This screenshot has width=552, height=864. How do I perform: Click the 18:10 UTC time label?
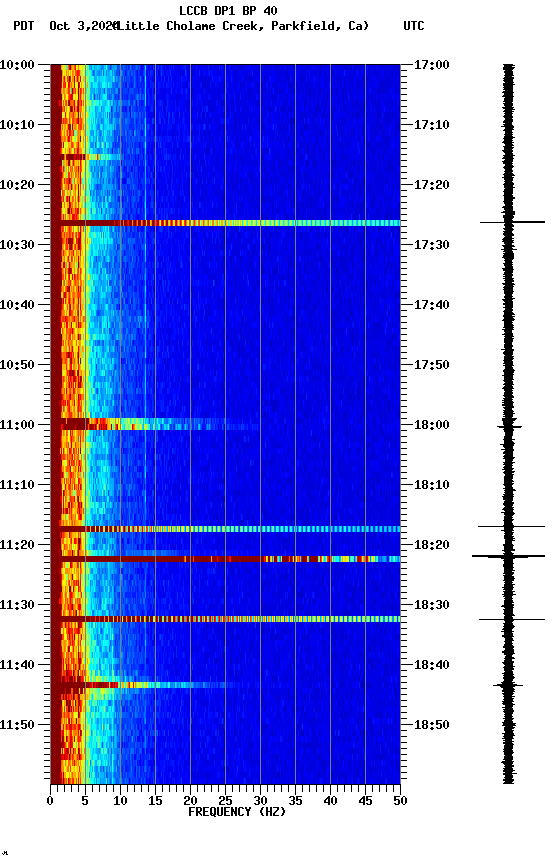(x=432, y=485)
